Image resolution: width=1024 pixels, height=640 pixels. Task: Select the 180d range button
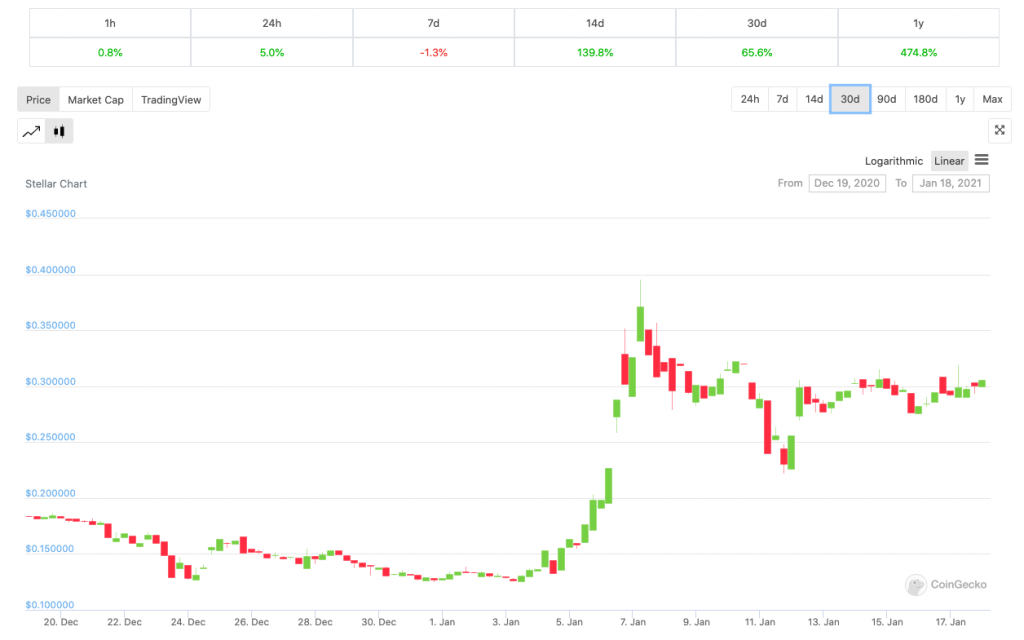point(925,99)
